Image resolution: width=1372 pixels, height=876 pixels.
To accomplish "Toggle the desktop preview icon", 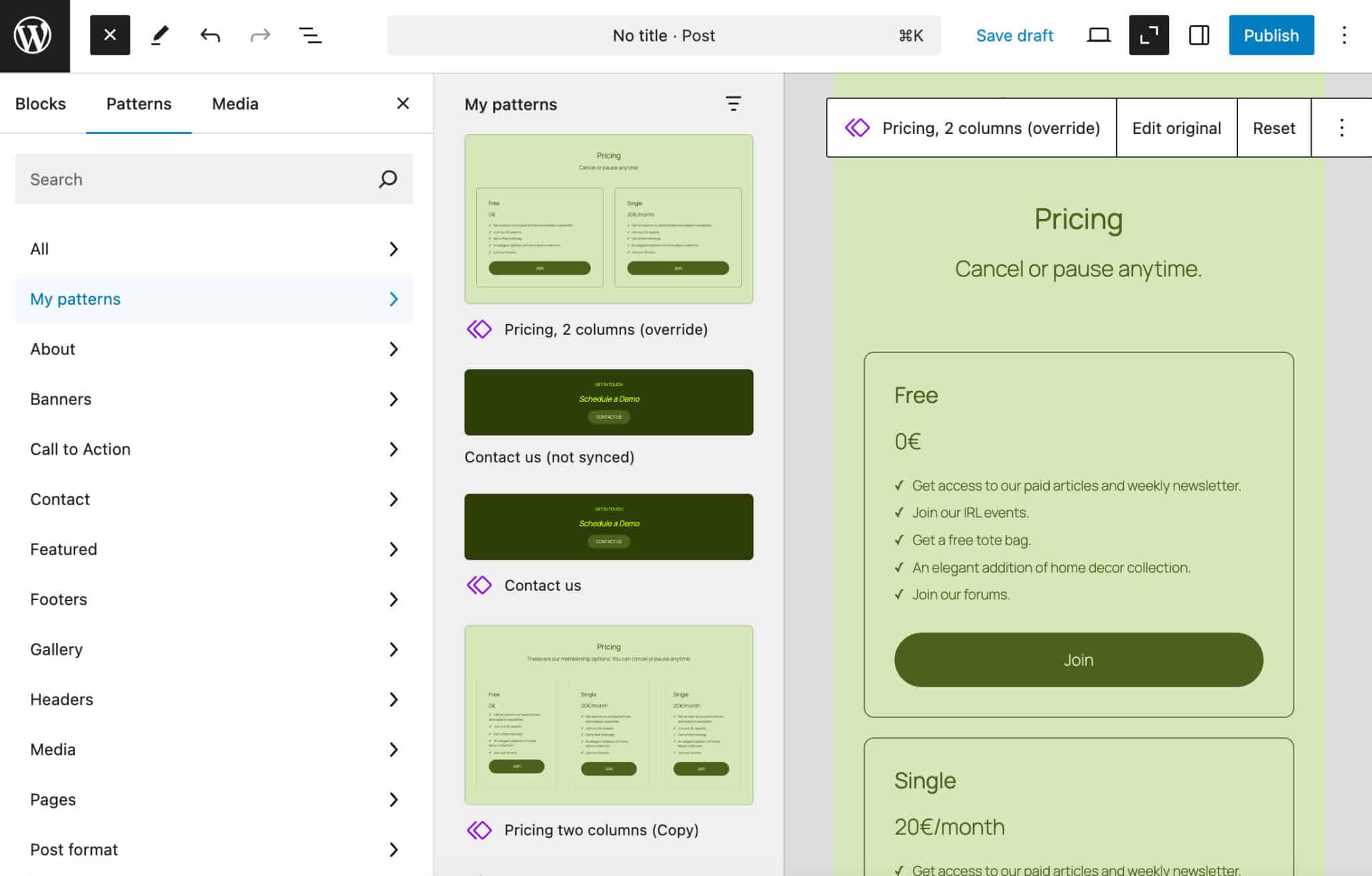I will [1099, 35].
